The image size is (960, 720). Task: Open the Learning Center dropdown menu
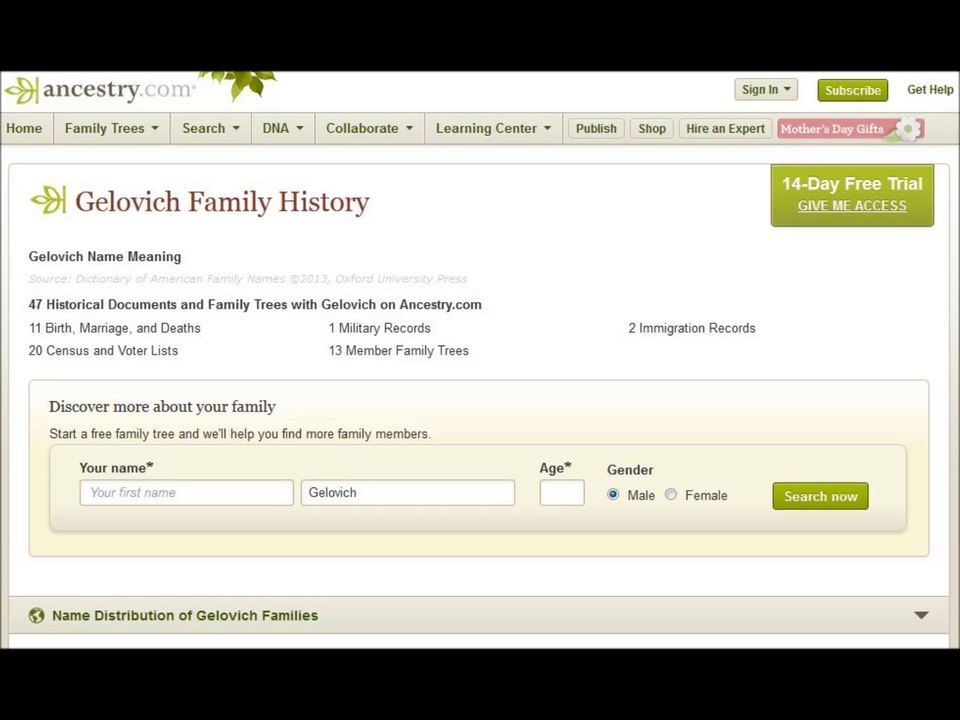click(493, 129)
